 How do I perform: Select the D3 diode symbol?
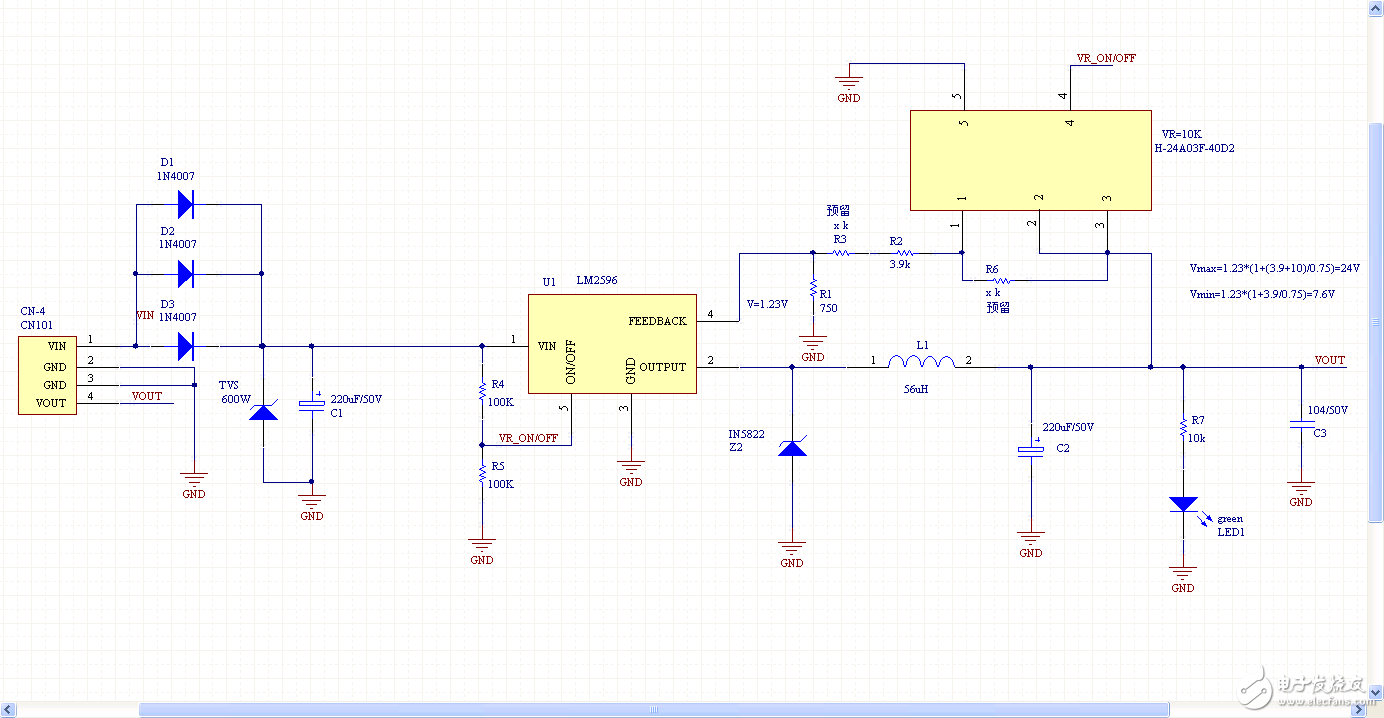[x=185, y=346]
